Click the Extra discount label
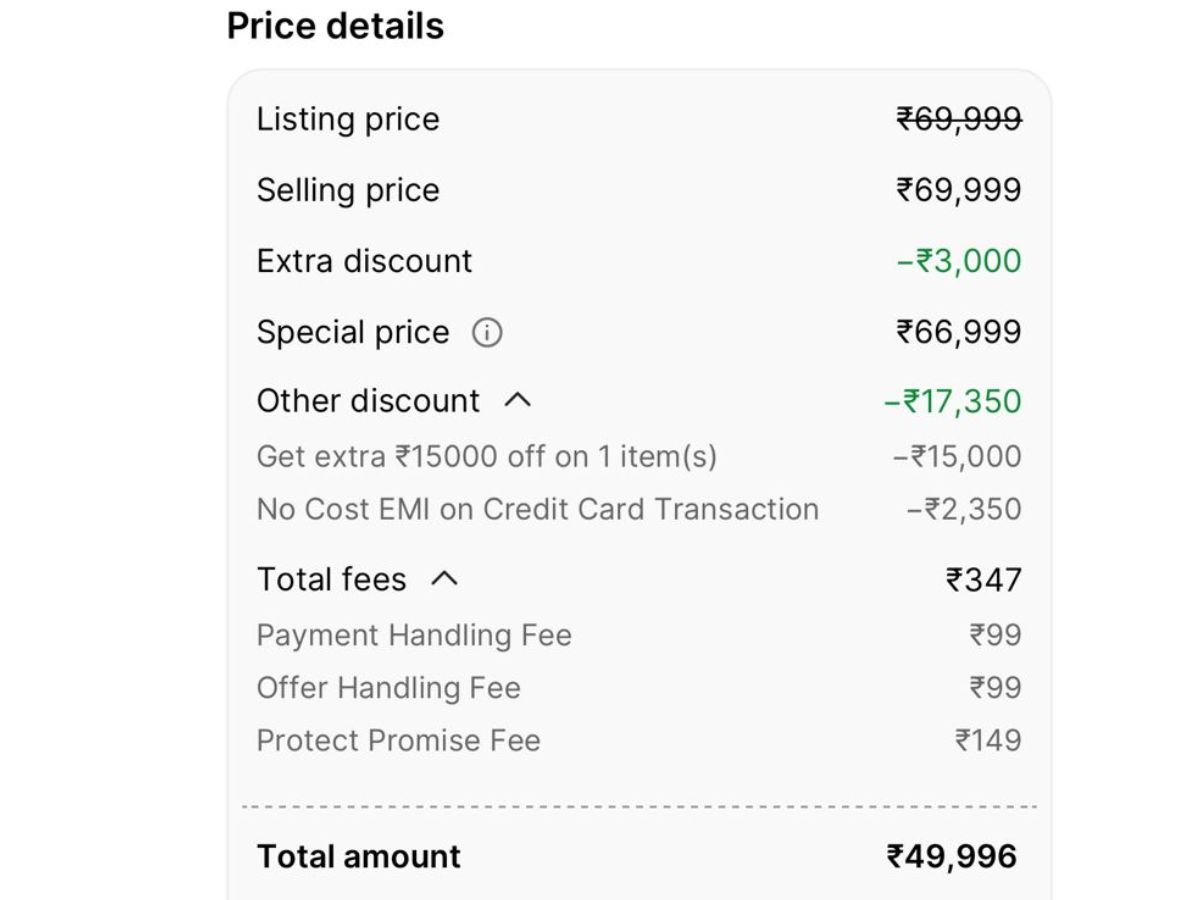This screenshot has width=1200, height=900. (364, 261)
